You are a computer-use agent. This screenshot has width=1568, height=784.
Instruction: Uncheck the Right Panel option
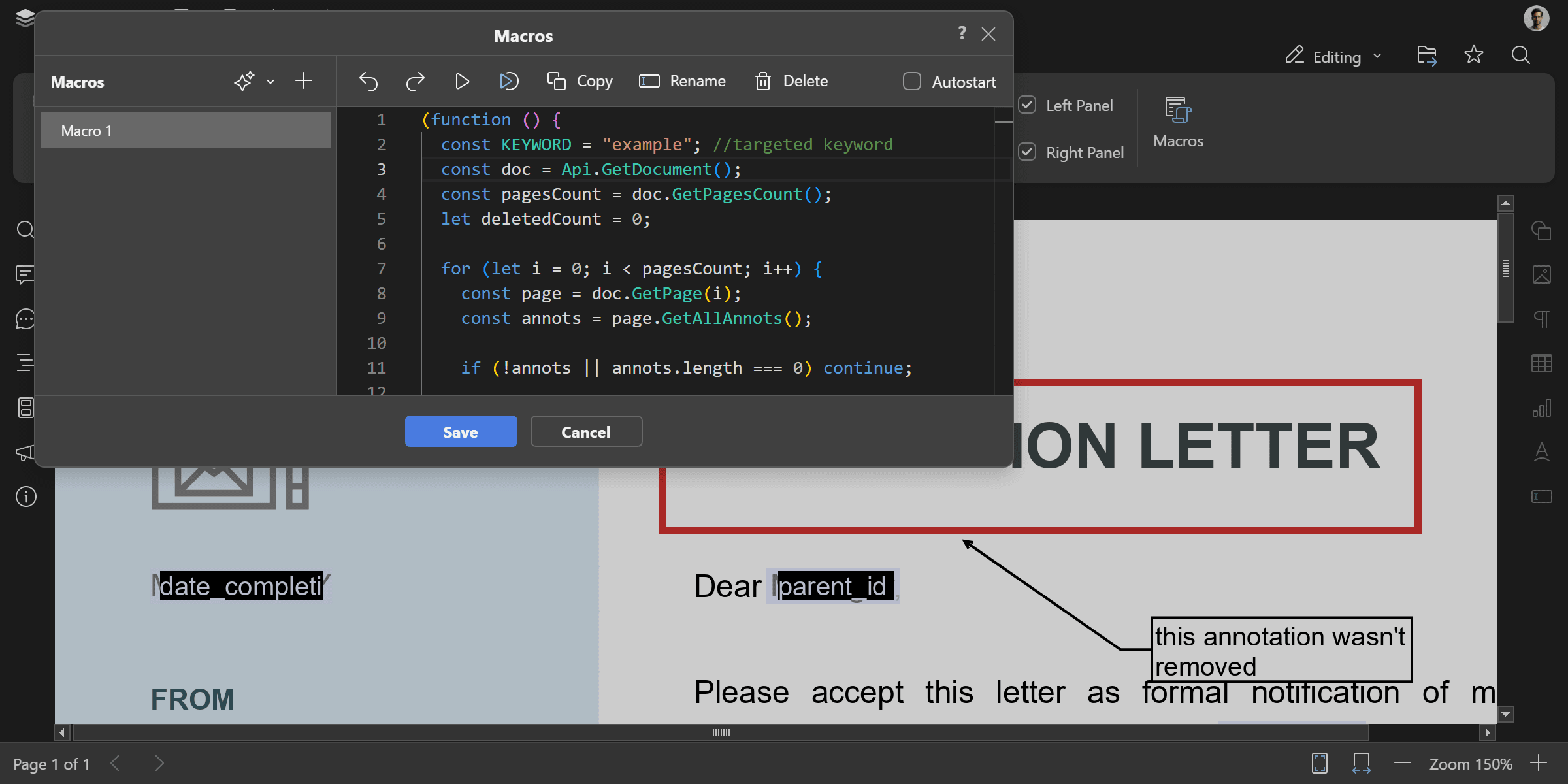tap(1027, 152)
